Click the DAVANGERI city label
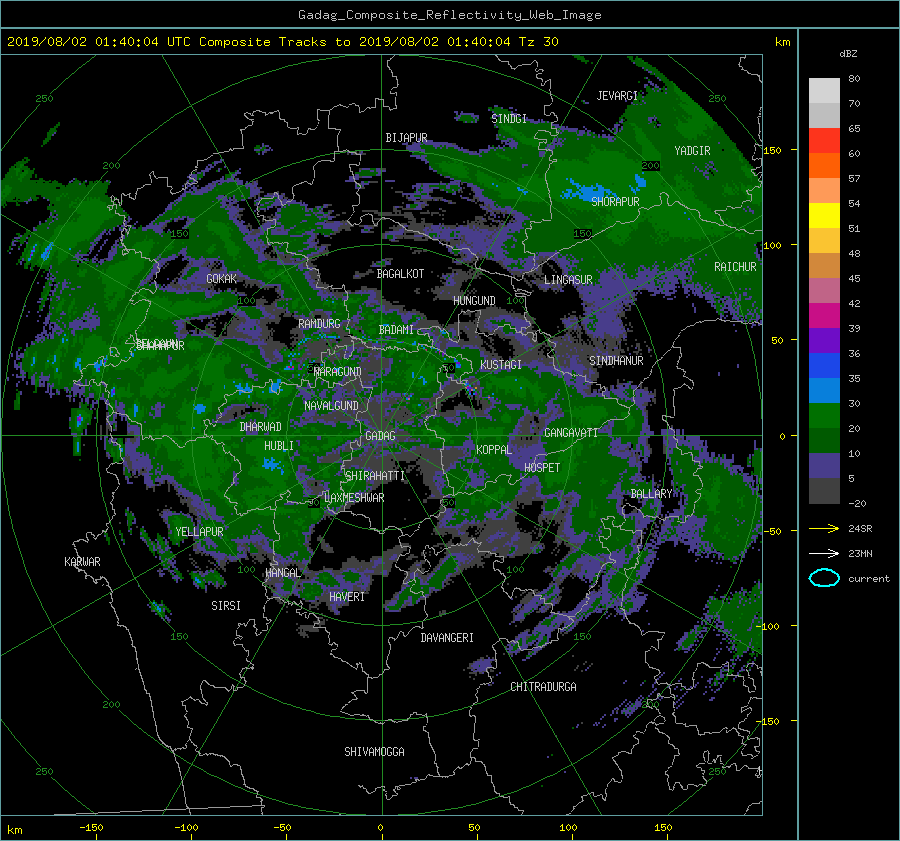The image size is (900, 841). pos(447,638)
